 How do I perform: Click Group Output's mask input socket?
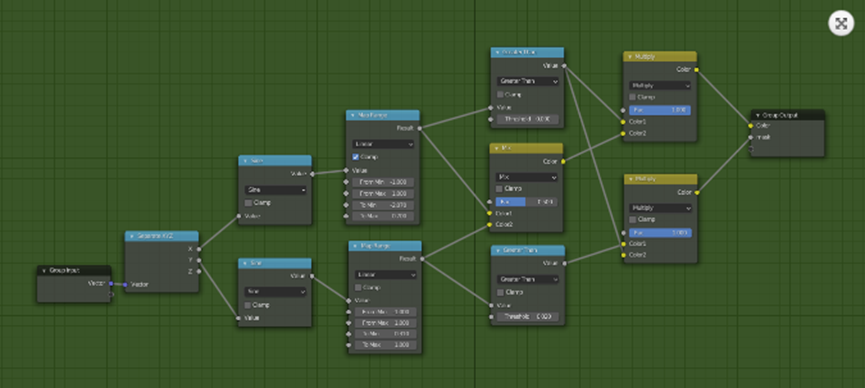tap(751, 137)
